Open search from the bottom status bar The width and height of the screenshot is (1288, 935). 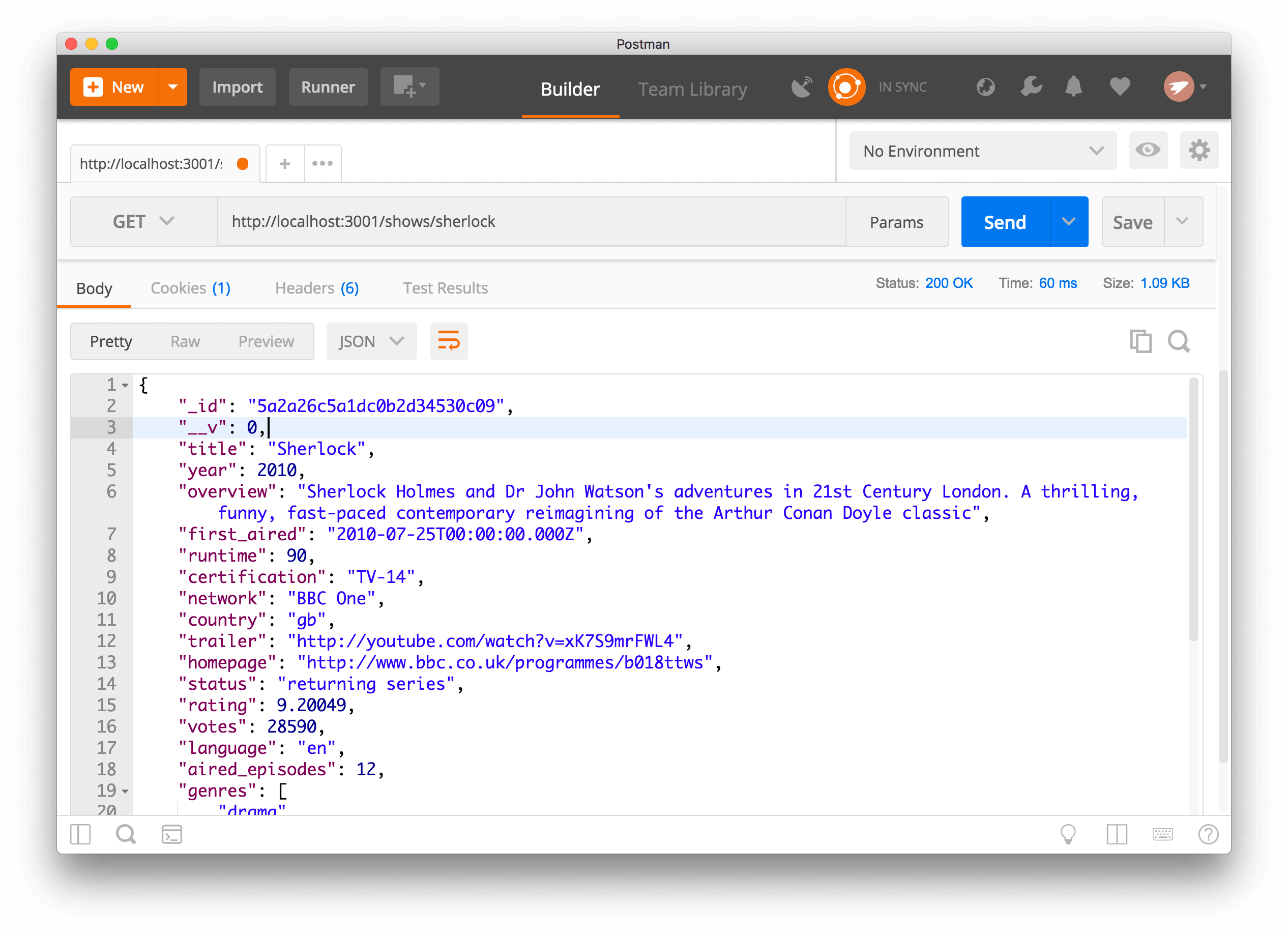coord(126,834)
